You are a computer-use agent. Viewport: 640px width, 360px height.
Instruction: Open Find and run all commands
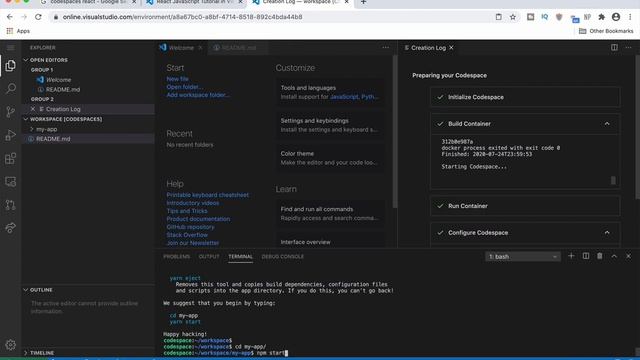click(330, 213)
